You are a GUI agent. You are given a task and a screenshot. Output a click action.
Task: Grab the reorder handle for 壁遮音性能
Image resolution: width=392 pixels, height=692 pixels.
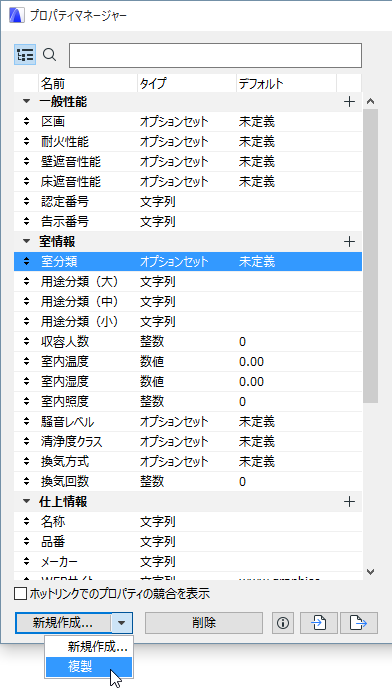(x=26, y=162)
